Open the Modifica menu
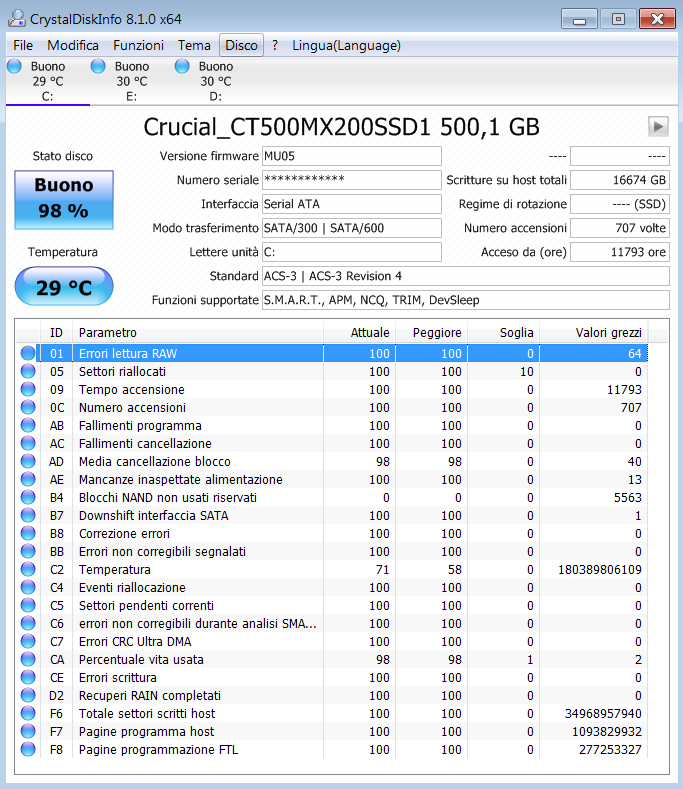 click(73, 45)
